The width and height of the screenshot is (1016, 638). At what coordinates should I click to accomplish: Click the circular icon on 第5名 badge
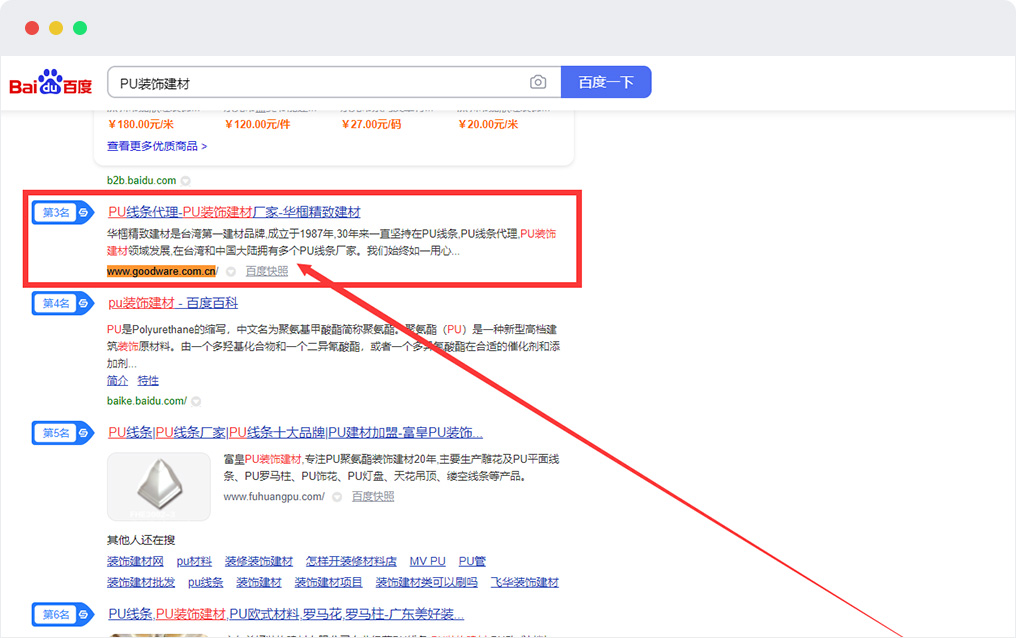84,433
